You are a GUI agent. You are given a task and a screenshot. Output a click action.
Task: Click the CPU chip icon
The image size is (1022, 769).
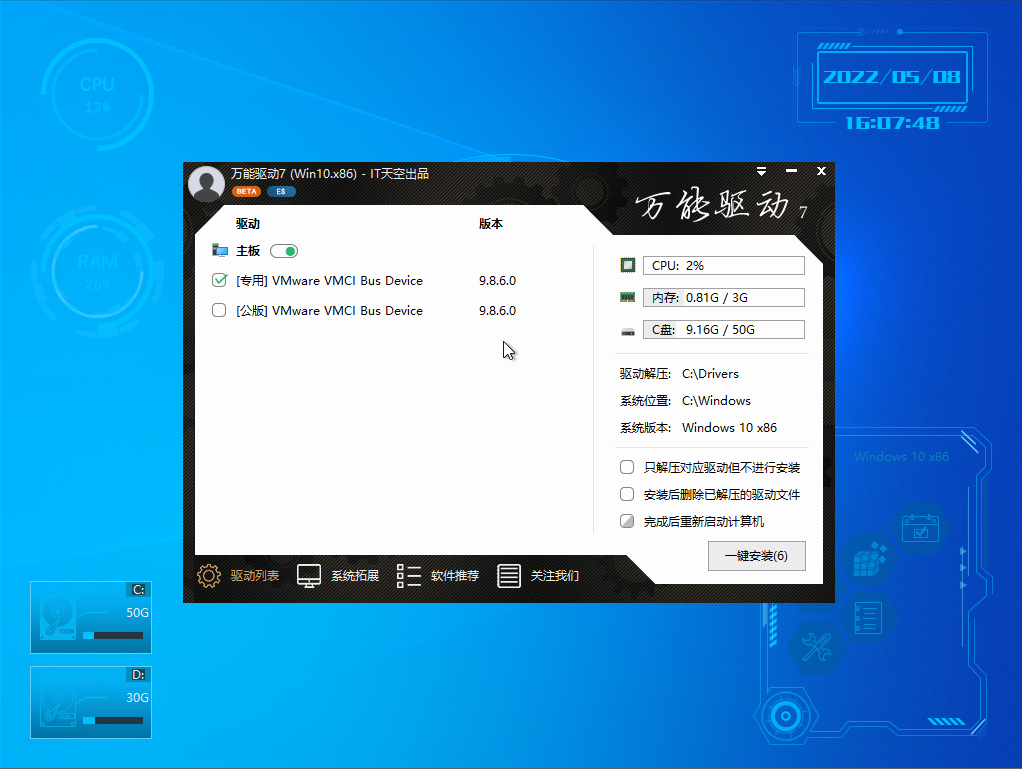tap(628, 266)
